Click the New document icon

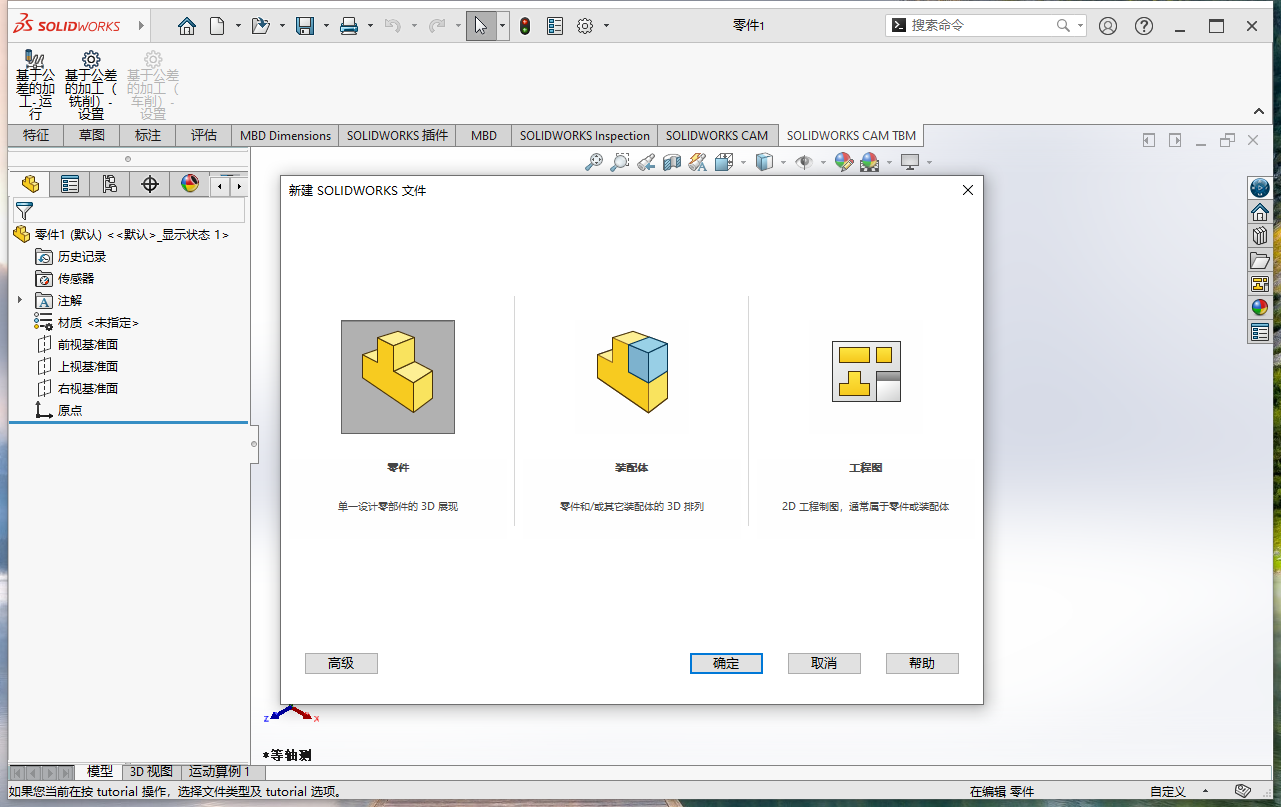click(x=217, y=26)
